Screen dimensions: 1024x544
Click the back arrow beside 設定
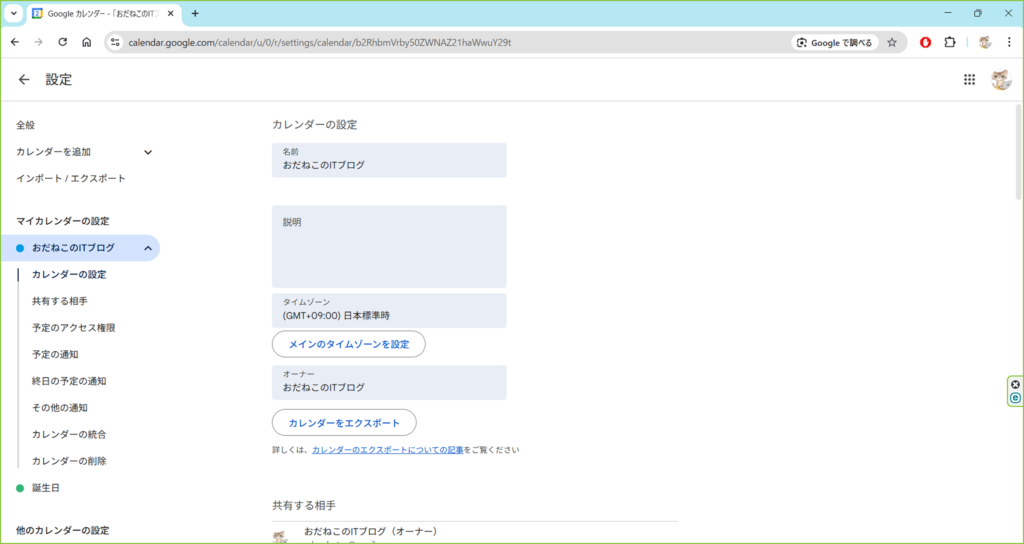[24, 80]
